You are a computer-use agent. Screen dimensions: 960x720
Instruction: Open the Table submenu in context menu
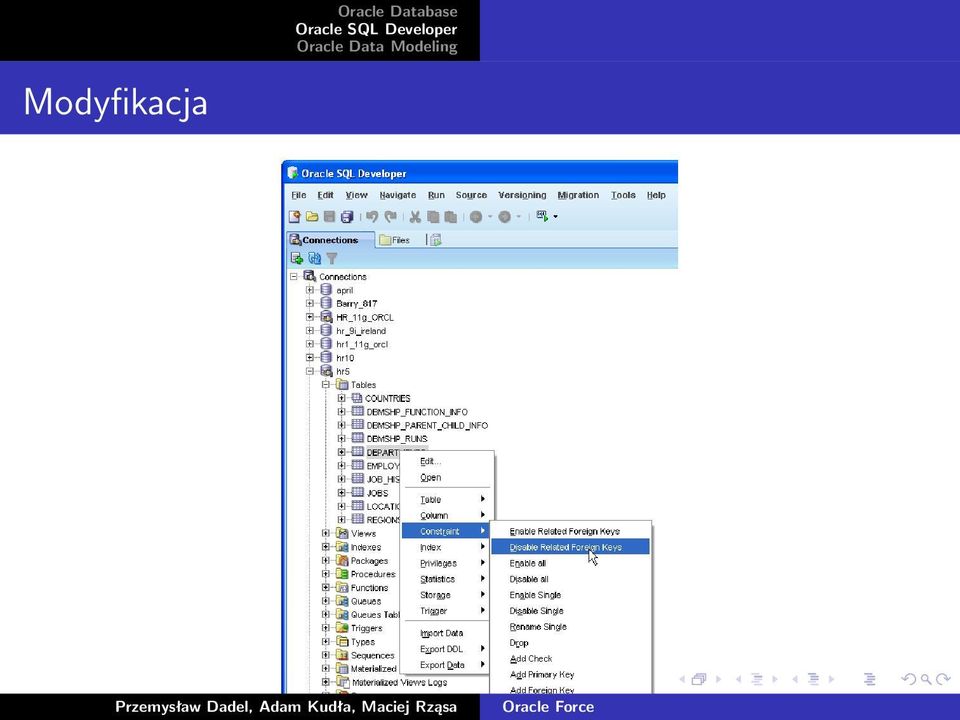coord(447,500)
